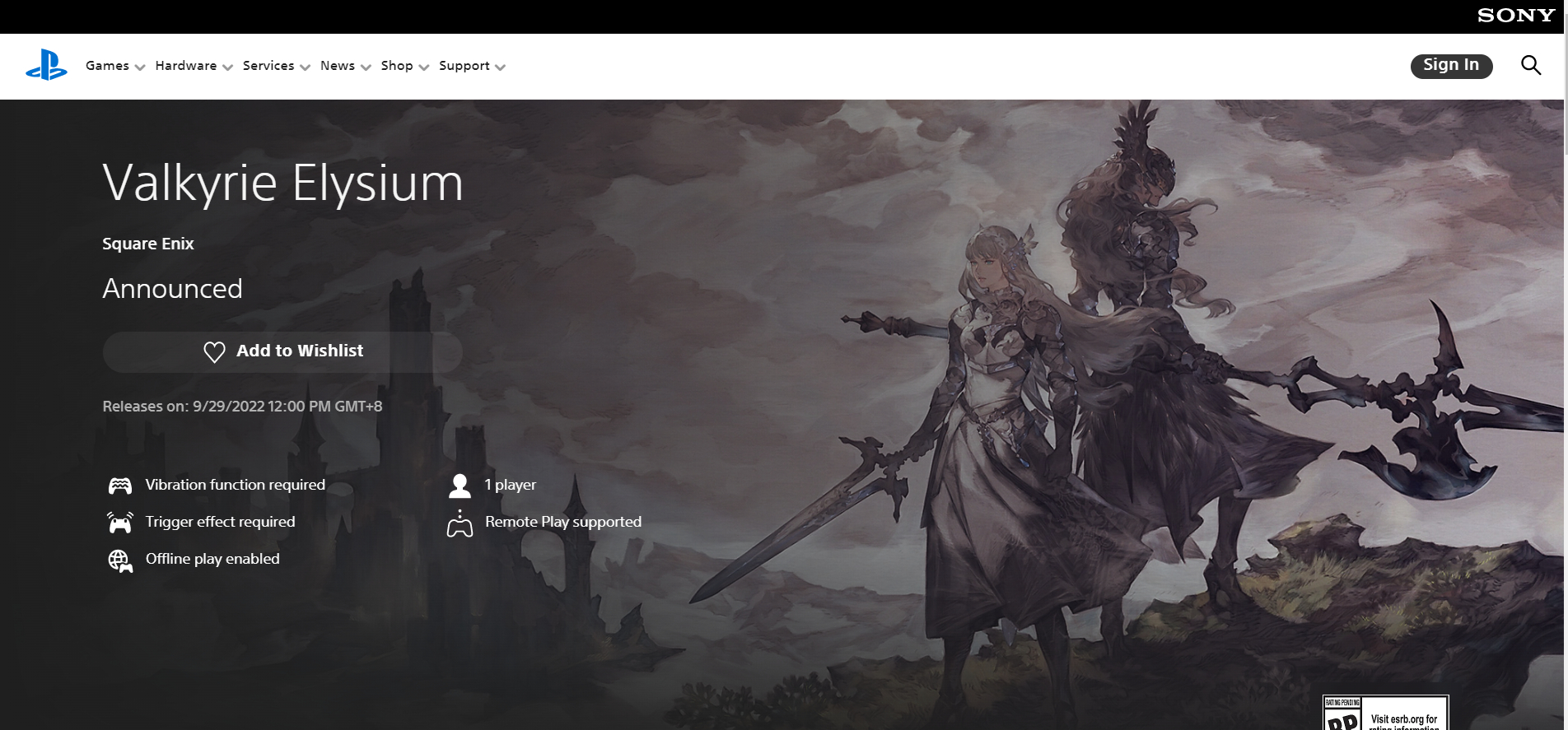Click the Visit esrb.org text
This screenshot has width=1568, height=730.
point(1404,719)
